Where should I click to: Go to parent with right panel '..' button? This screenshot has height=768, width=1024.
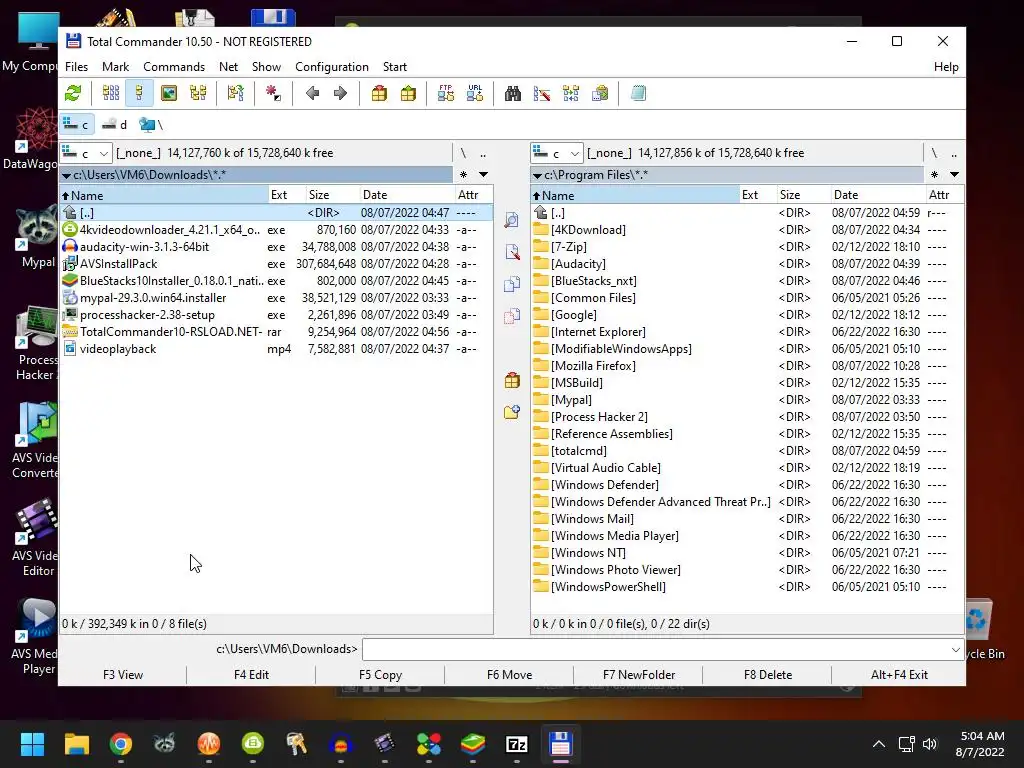954,153
